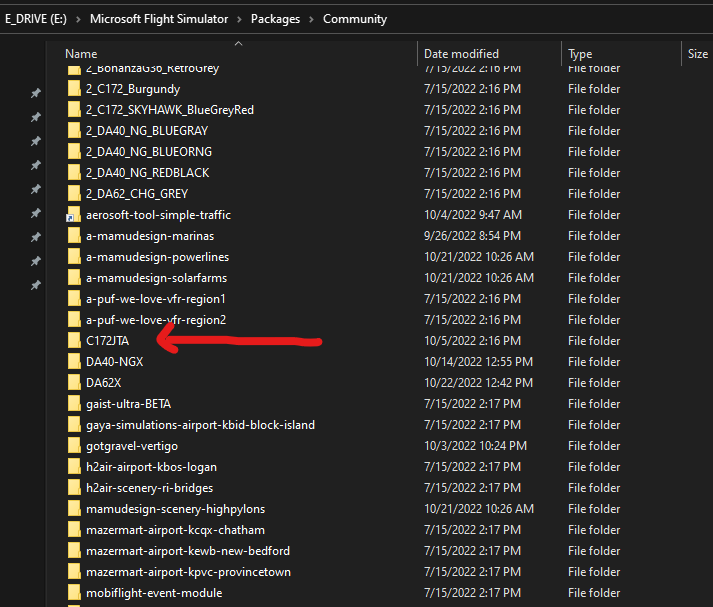This screenshot has height=607, width=713.
Task: Click the 2_DA40_NG_REDBLACK folder icon
Action: [x=74, y=173]
